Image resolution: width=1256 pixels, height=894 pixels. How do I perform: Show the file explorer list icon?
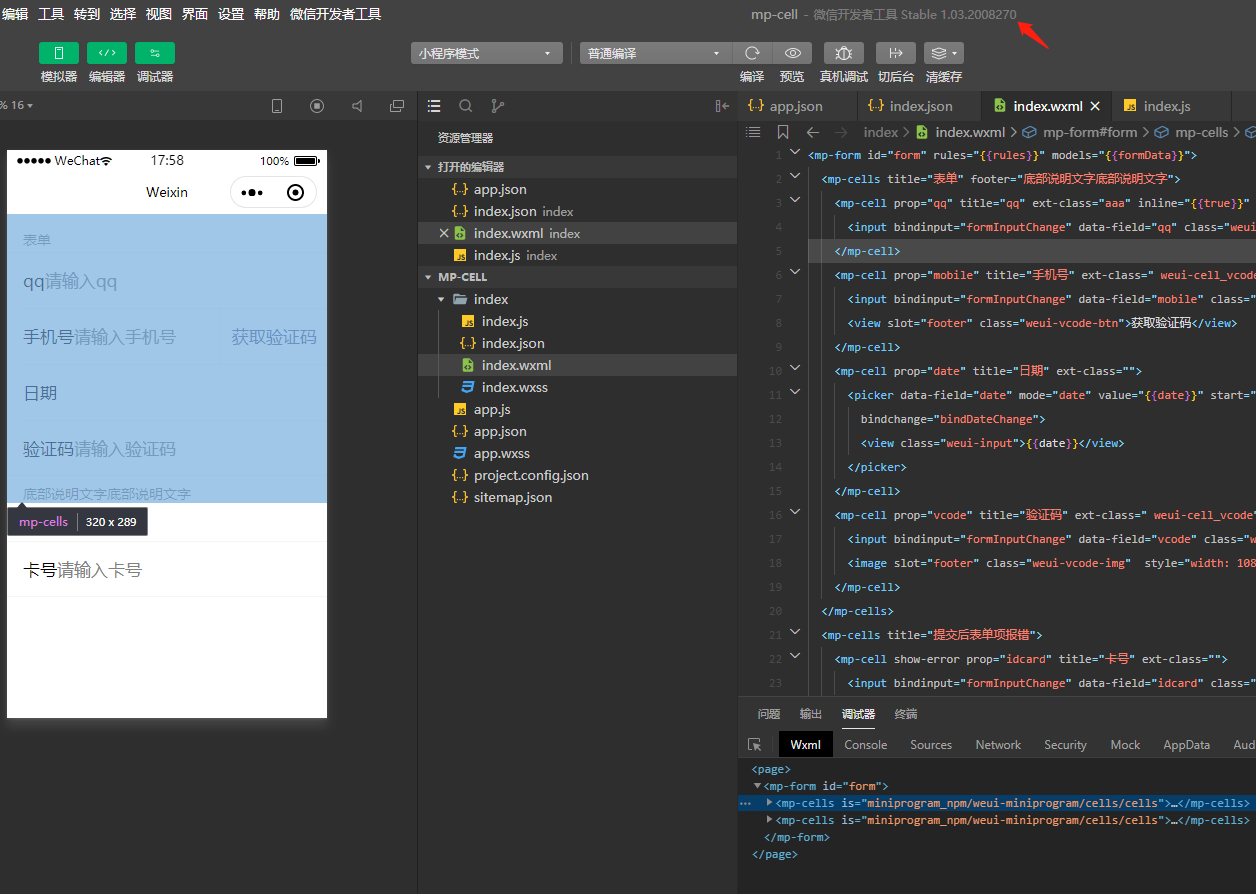coord(434,106)
